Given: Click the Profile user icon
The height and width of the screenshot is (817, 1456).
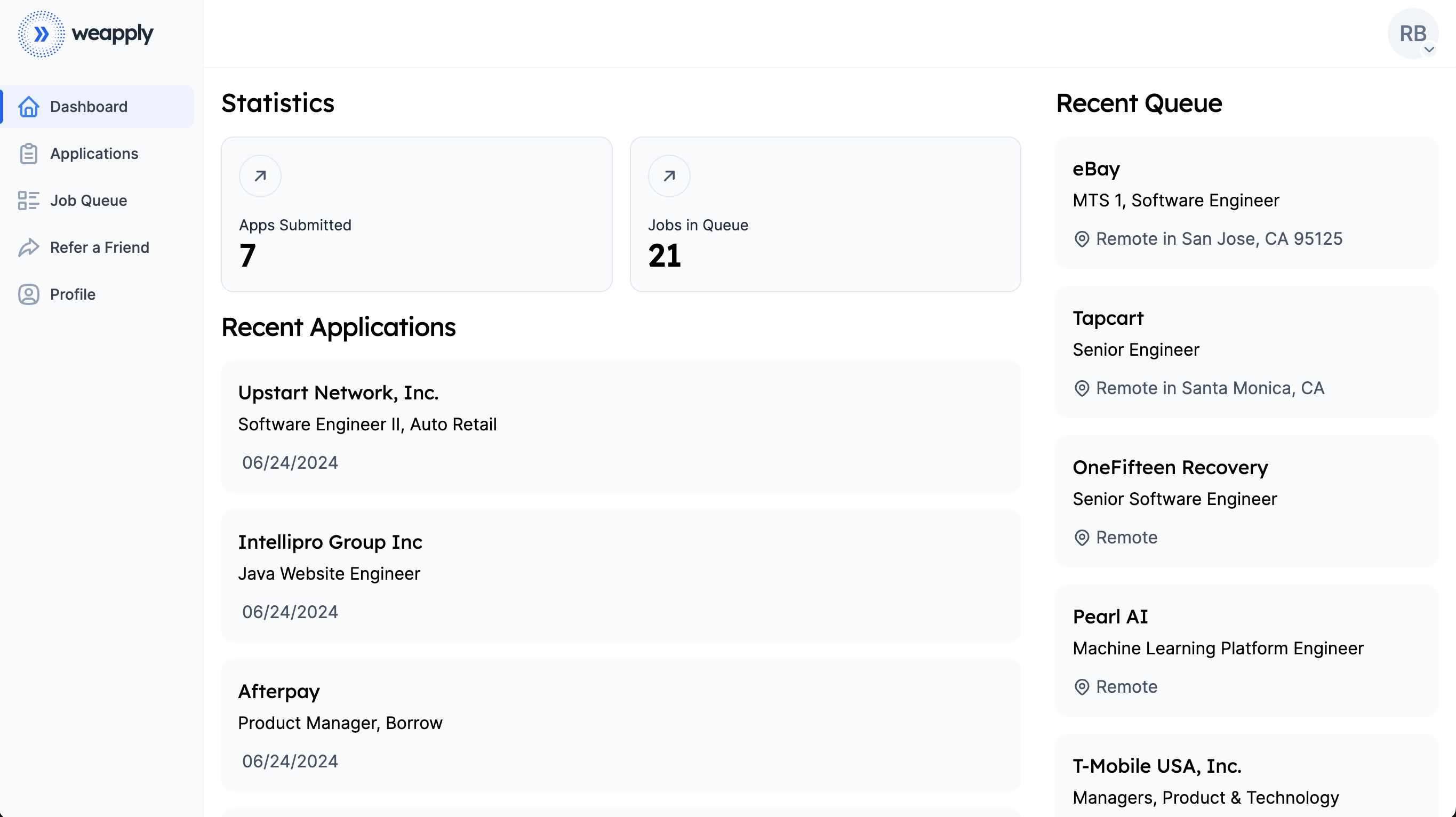Looking at the screenshot, I should click(28, 294).
